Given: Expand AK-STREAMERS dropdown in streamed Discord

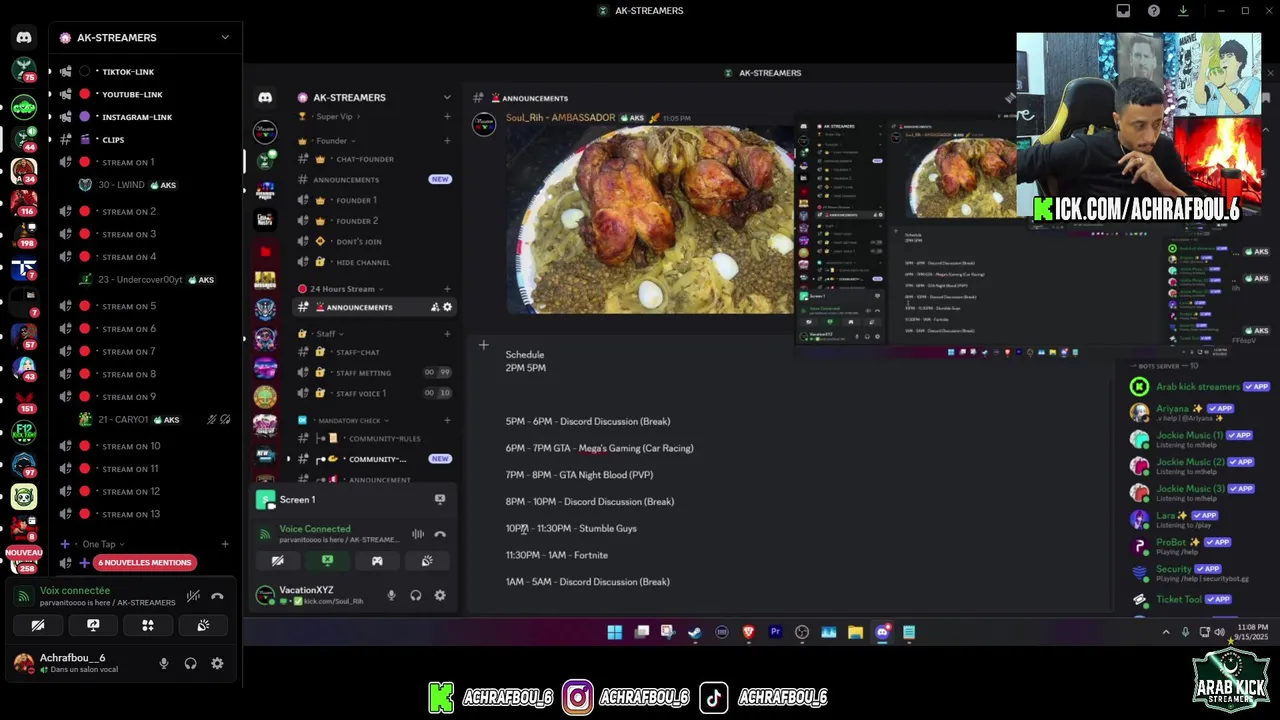Looking at the screenshot, I should point(447,97).
